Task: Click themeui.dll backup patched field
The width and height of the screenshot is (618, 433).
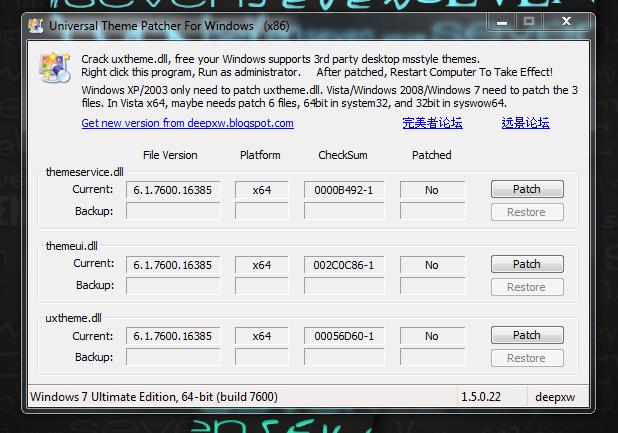Action: 432,286
